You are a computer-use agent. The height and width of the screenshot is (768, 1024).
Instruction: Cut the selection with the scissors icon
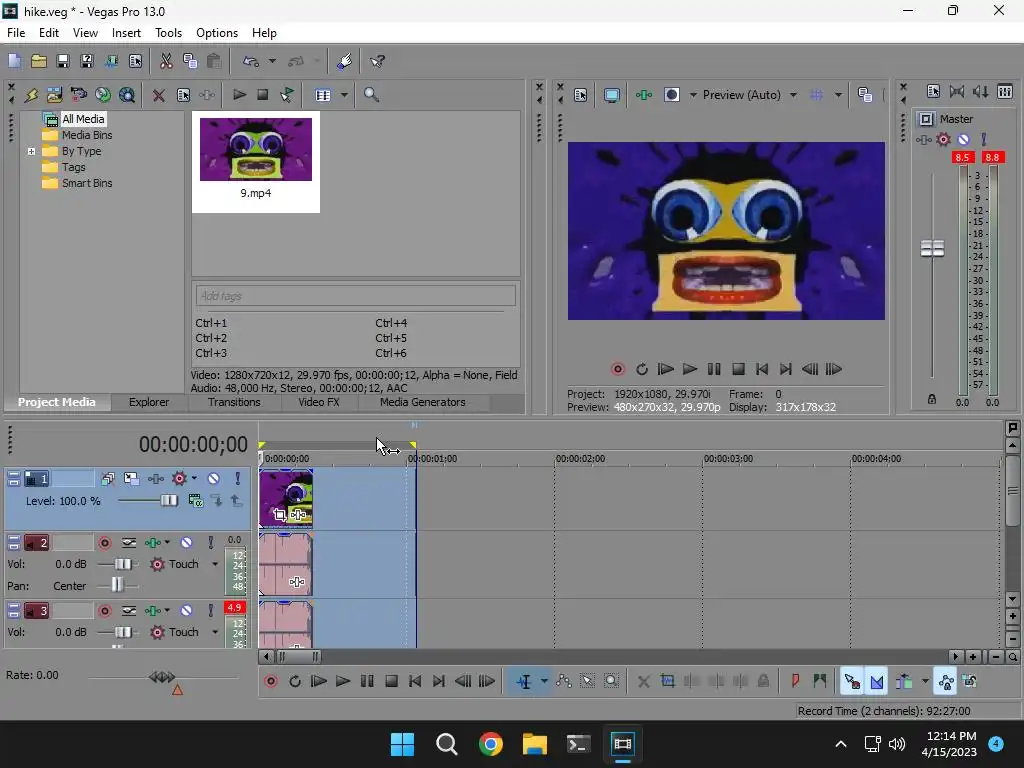point(166,61)
